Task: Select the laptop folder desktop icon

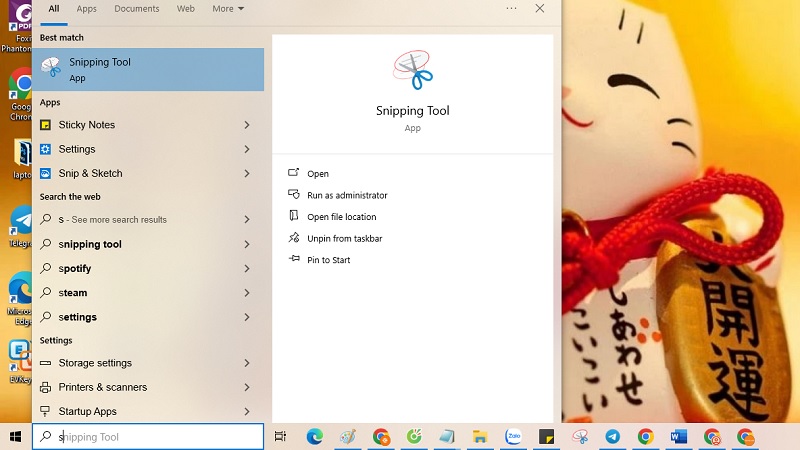Action: pos(22,159)
